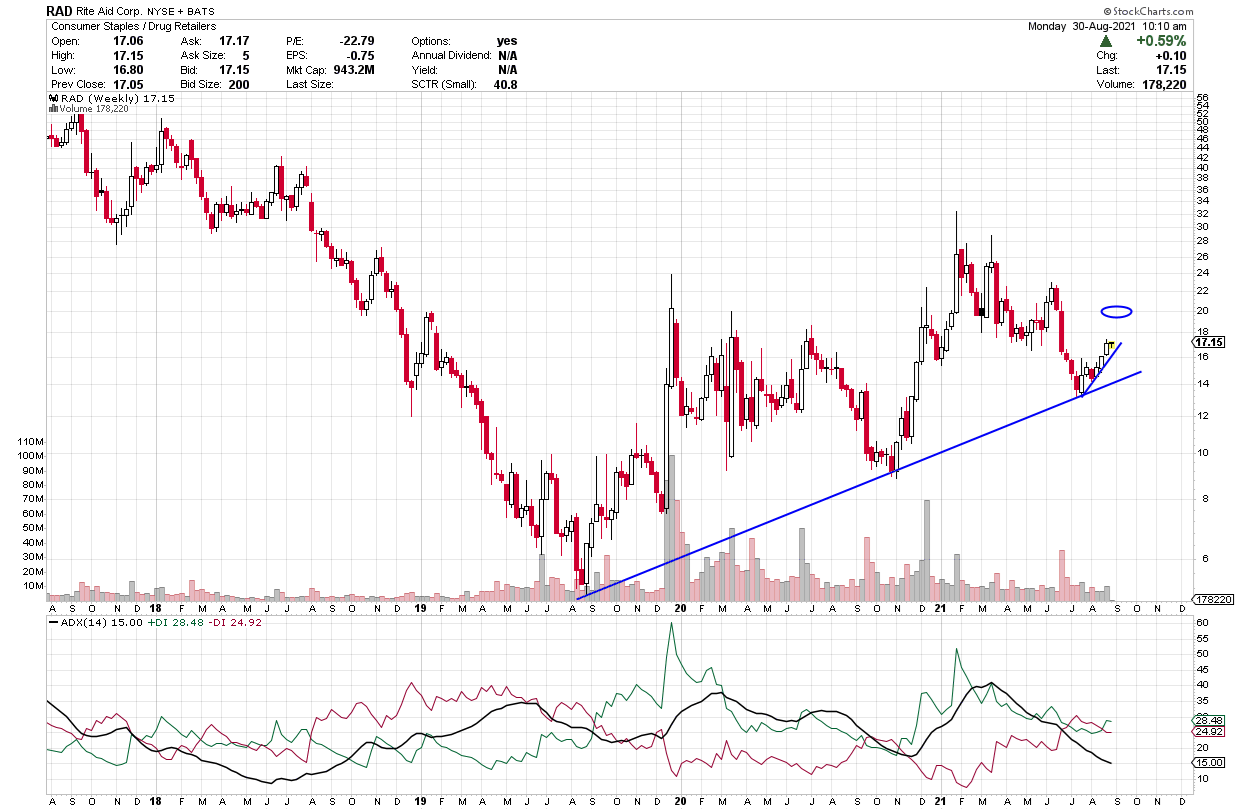Click the Ask Size value 5

tap(245, 55)
